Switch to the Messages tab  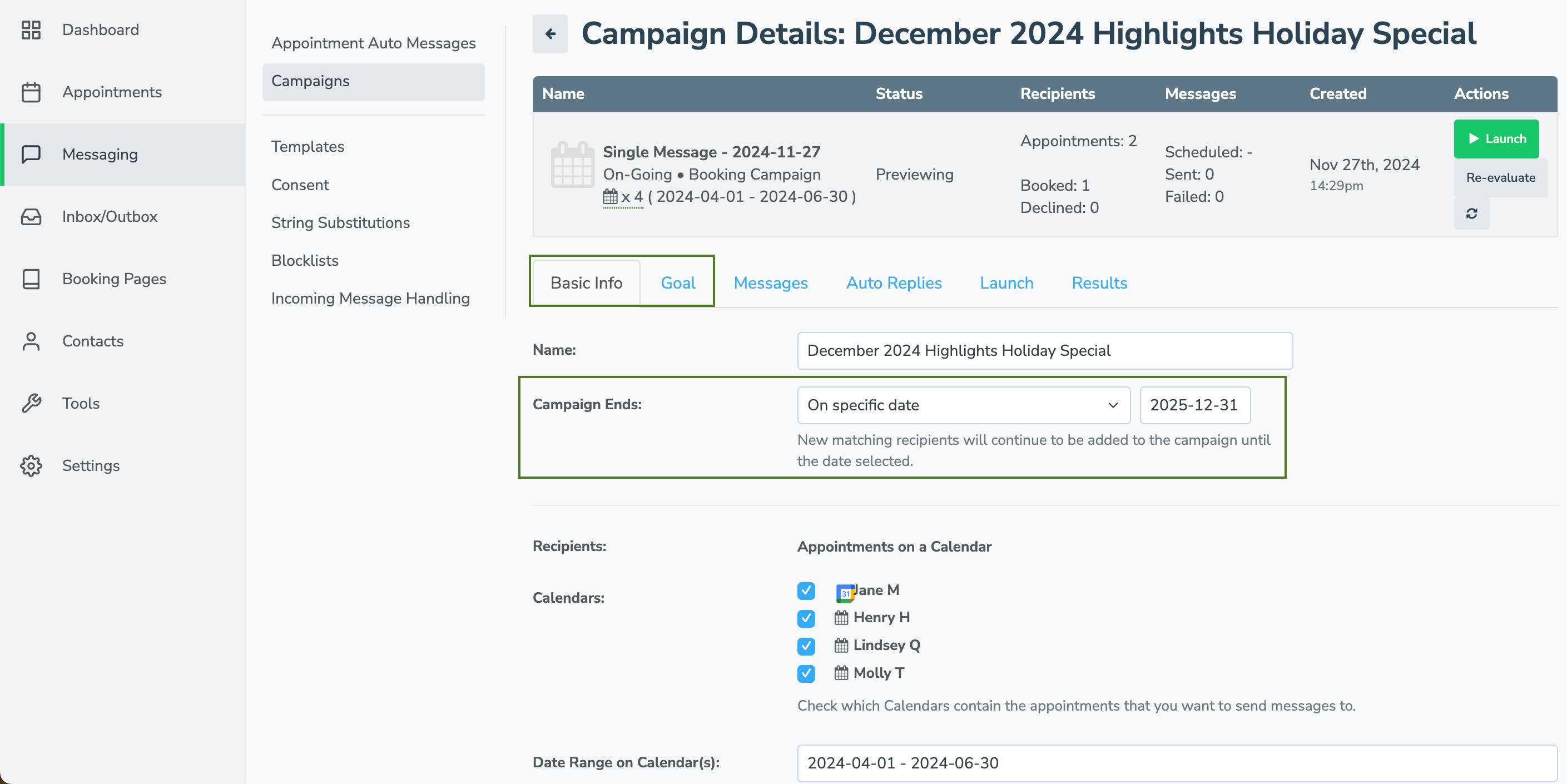click(x=770, y=283)
